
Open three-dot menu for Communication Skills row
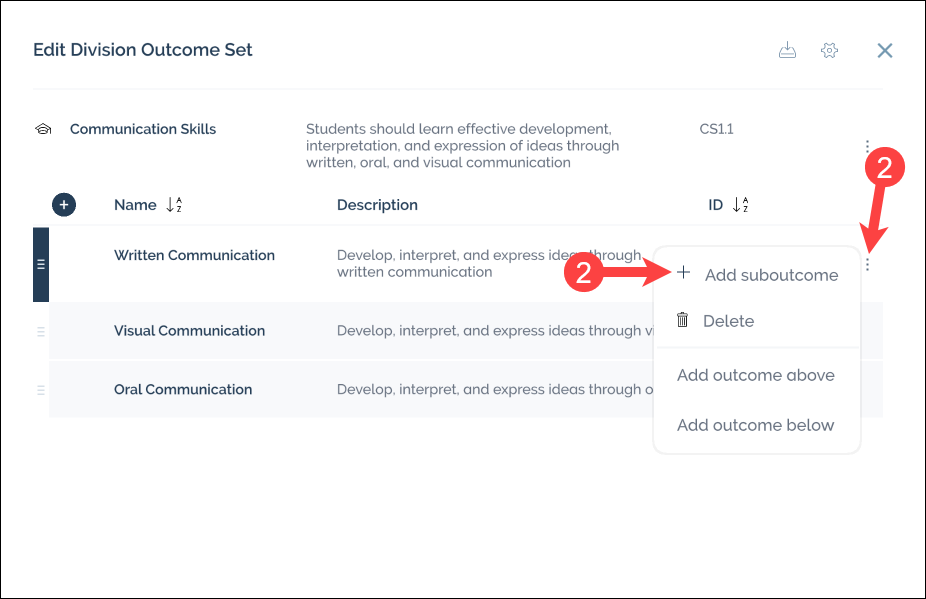(x=867, y=147)
